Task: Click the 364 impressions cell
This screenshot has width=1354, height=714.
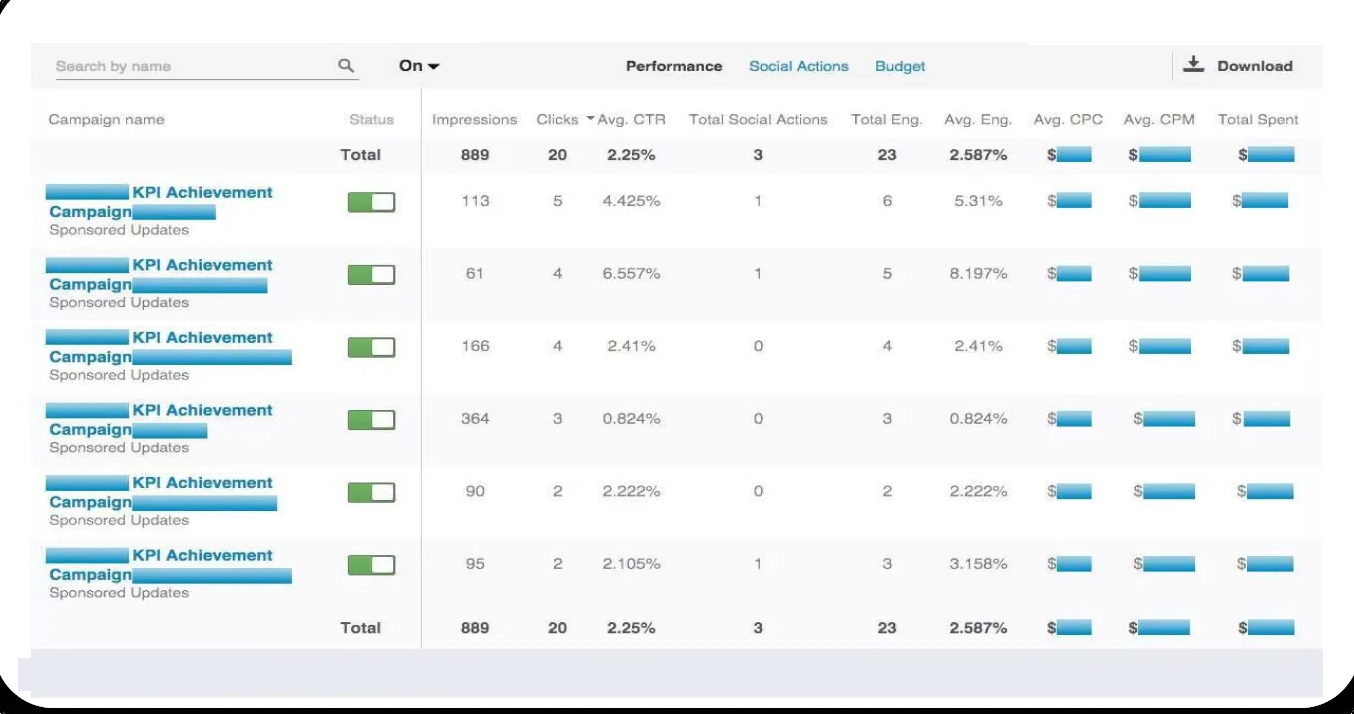Action: point(475,419)
